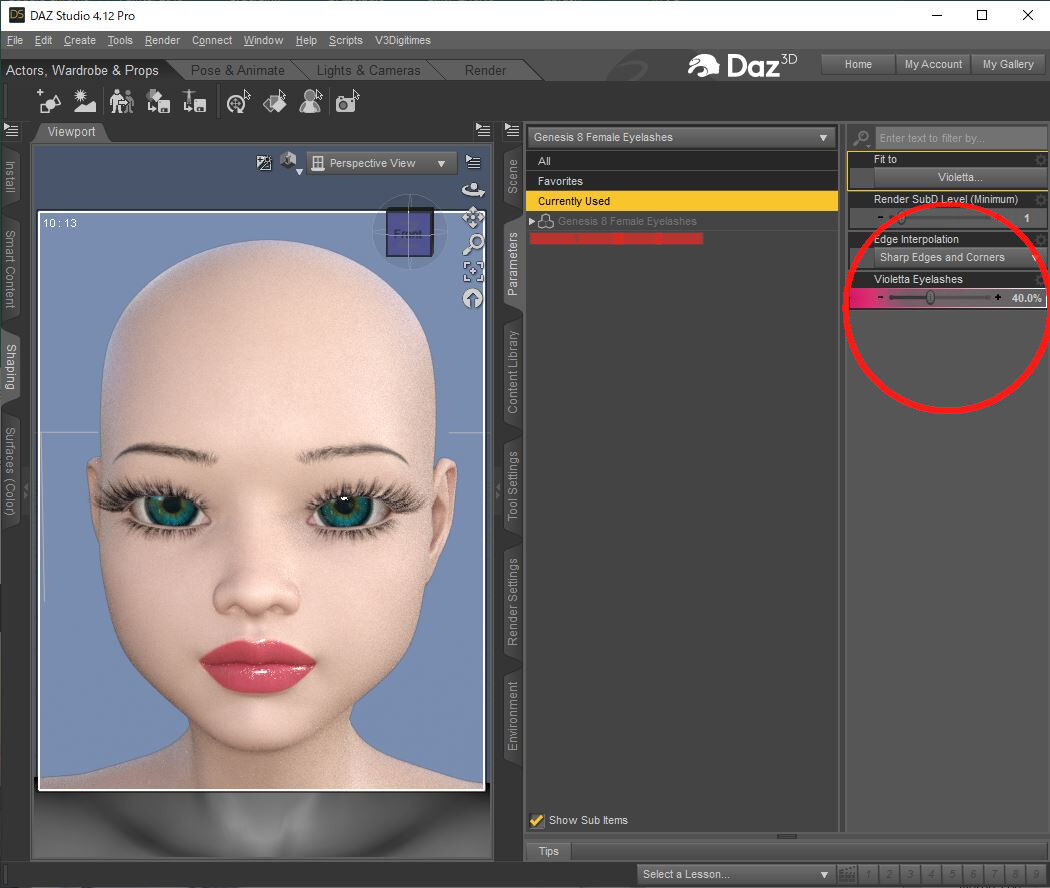Viewport: 1050px width, 888px height.
Task: Click the reset camera arrow icon
Action: click(473, 299)
